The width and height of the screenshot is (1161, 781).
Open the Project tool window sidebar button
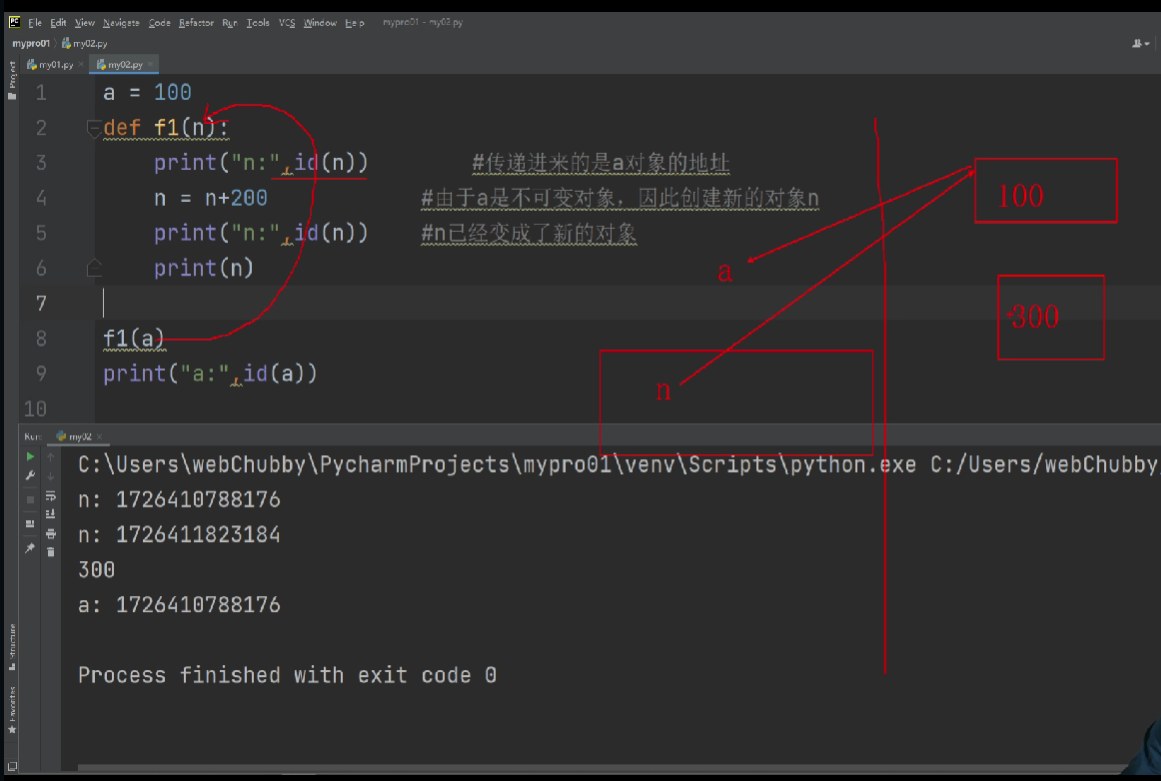12,81
